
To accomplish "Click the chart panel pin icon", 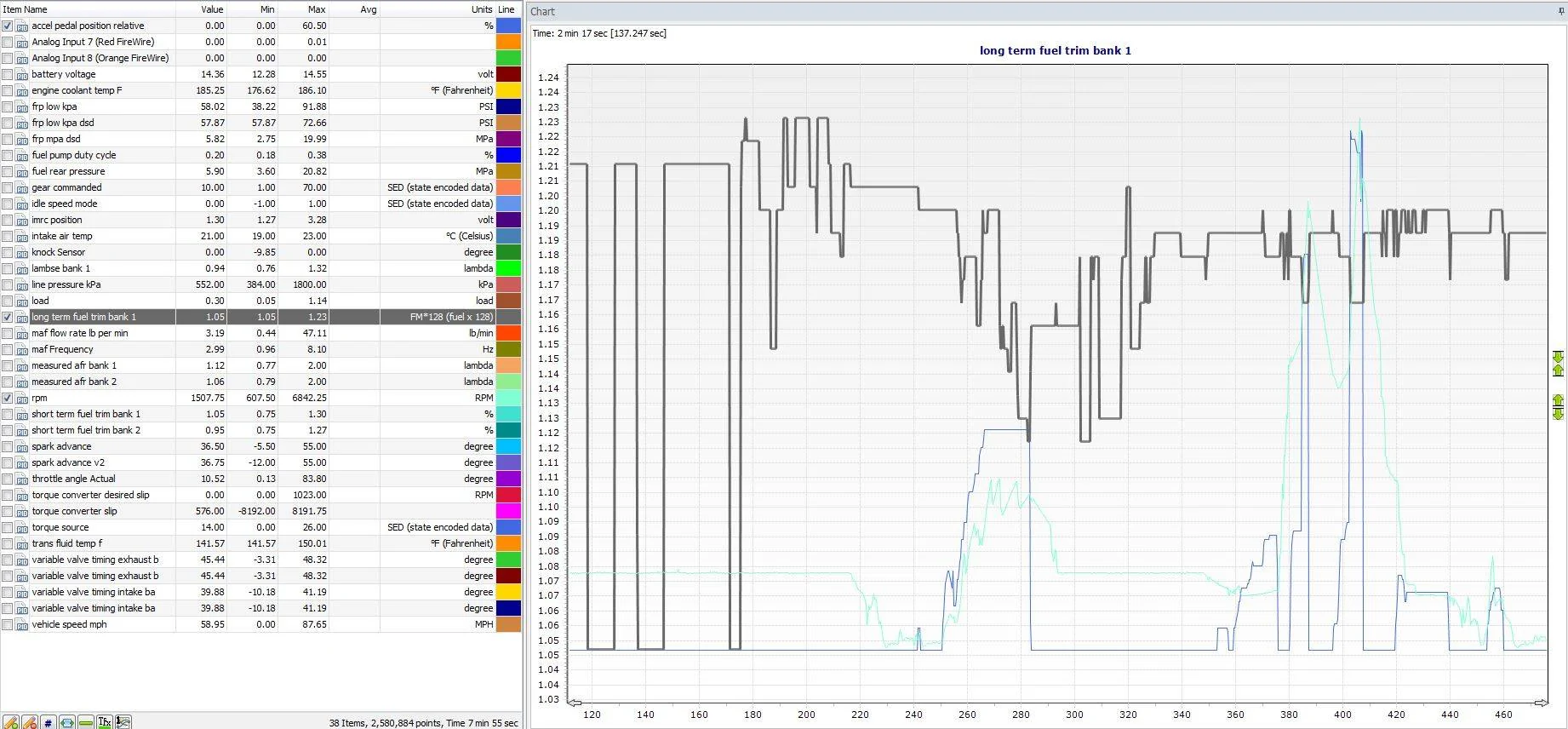I will 1561,11.
